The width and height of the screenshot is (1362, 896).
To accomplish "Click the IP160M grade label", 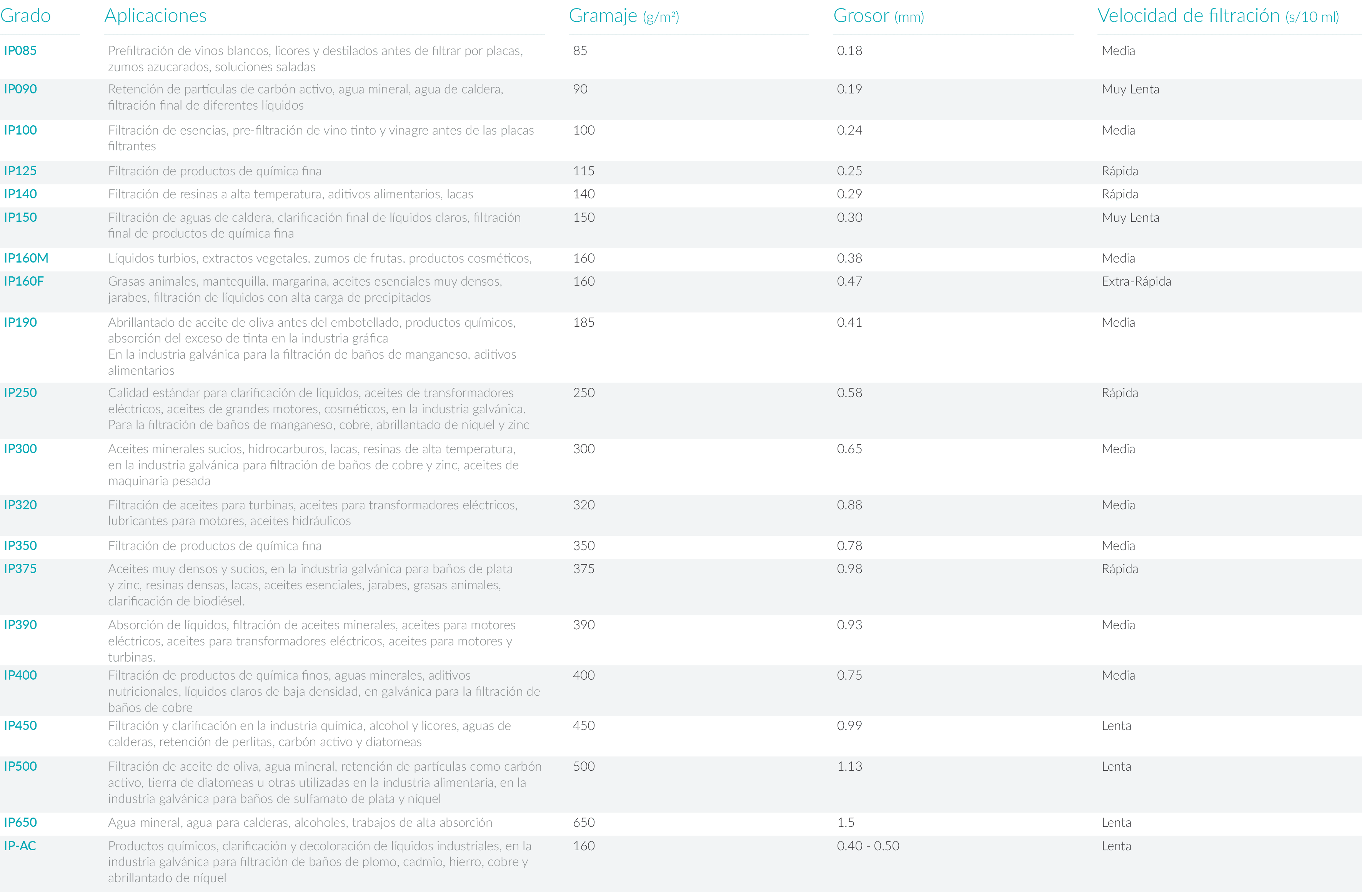I will pyautogui.click(x=26, y=258).
